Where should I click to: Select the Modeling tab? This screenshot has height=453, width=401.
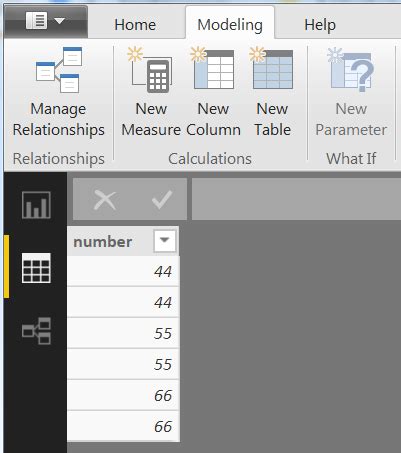230,25
